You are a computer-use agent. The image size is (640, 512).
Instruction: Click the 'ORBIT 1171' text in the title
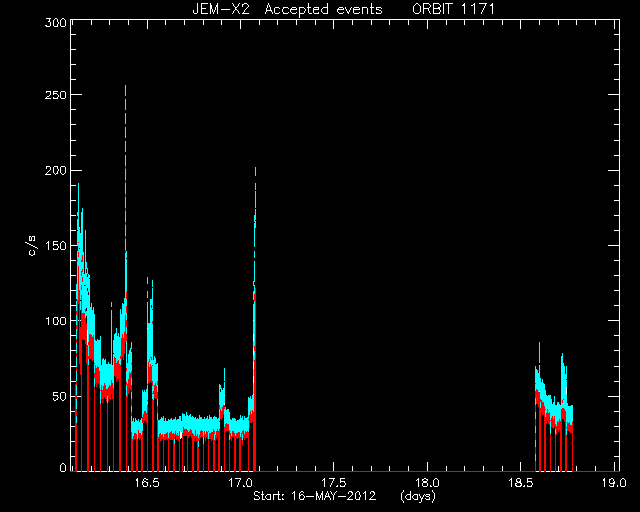453,9
